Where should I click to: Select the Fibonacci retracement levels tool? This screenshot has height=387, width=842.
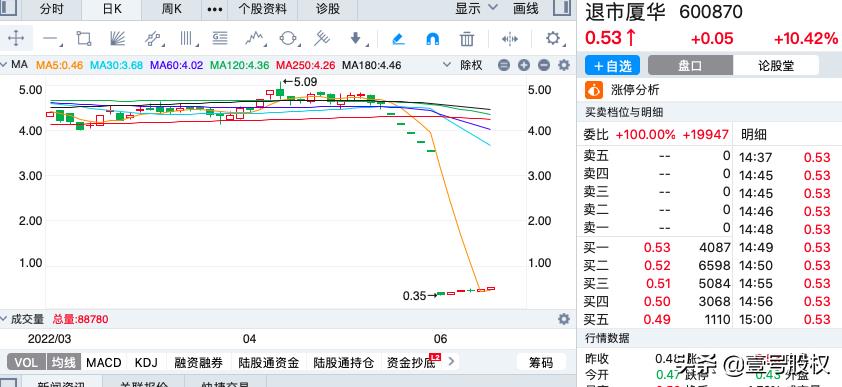pos(220,38)
